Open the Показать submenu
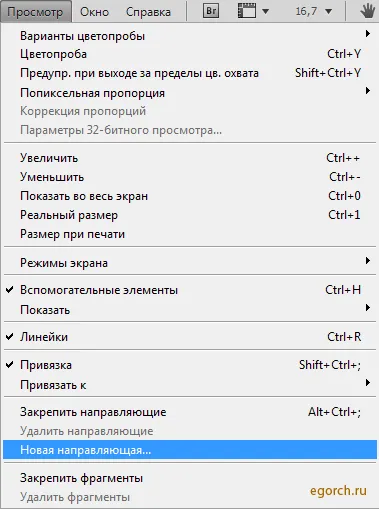The height and width of the screenshot is (509, 379). pos(190,310)
